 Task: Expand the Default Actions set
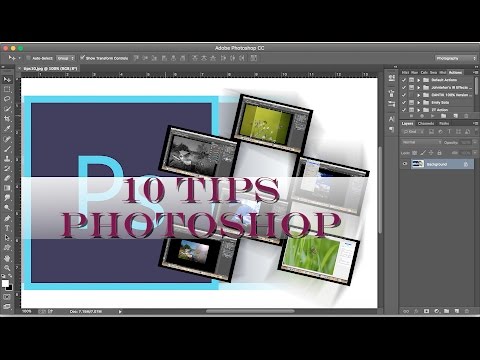point(419,80)
